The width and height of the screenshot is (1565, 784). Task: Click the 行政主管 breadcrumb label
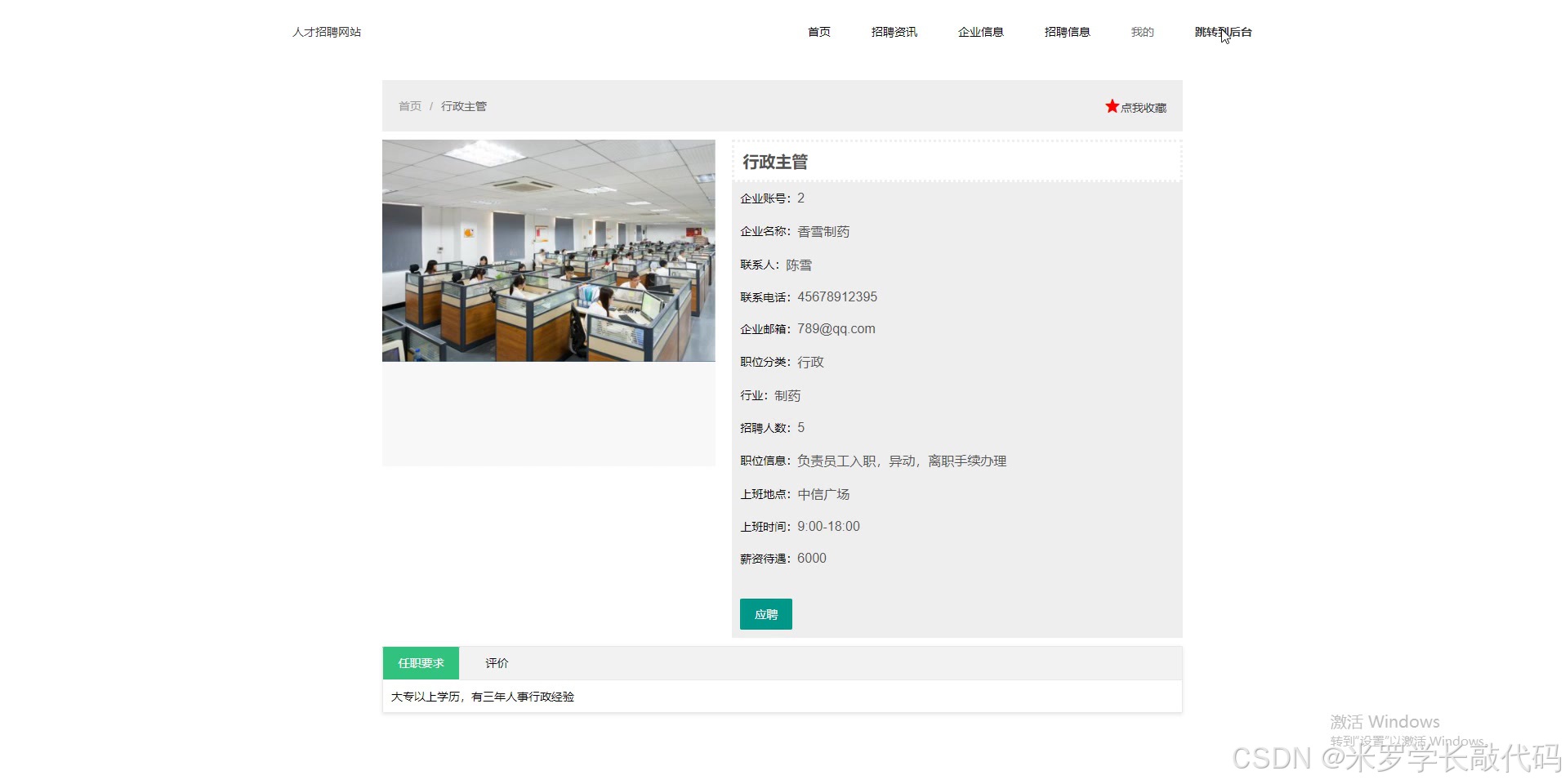coord(463,106)
